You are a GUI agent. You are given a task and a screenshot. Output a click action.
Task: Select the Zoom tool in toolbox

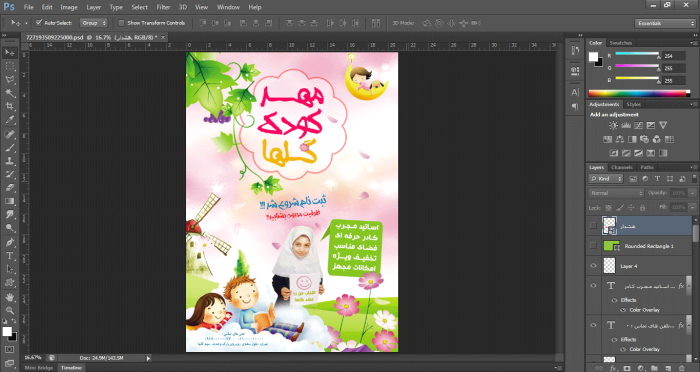tap(9, 310)
